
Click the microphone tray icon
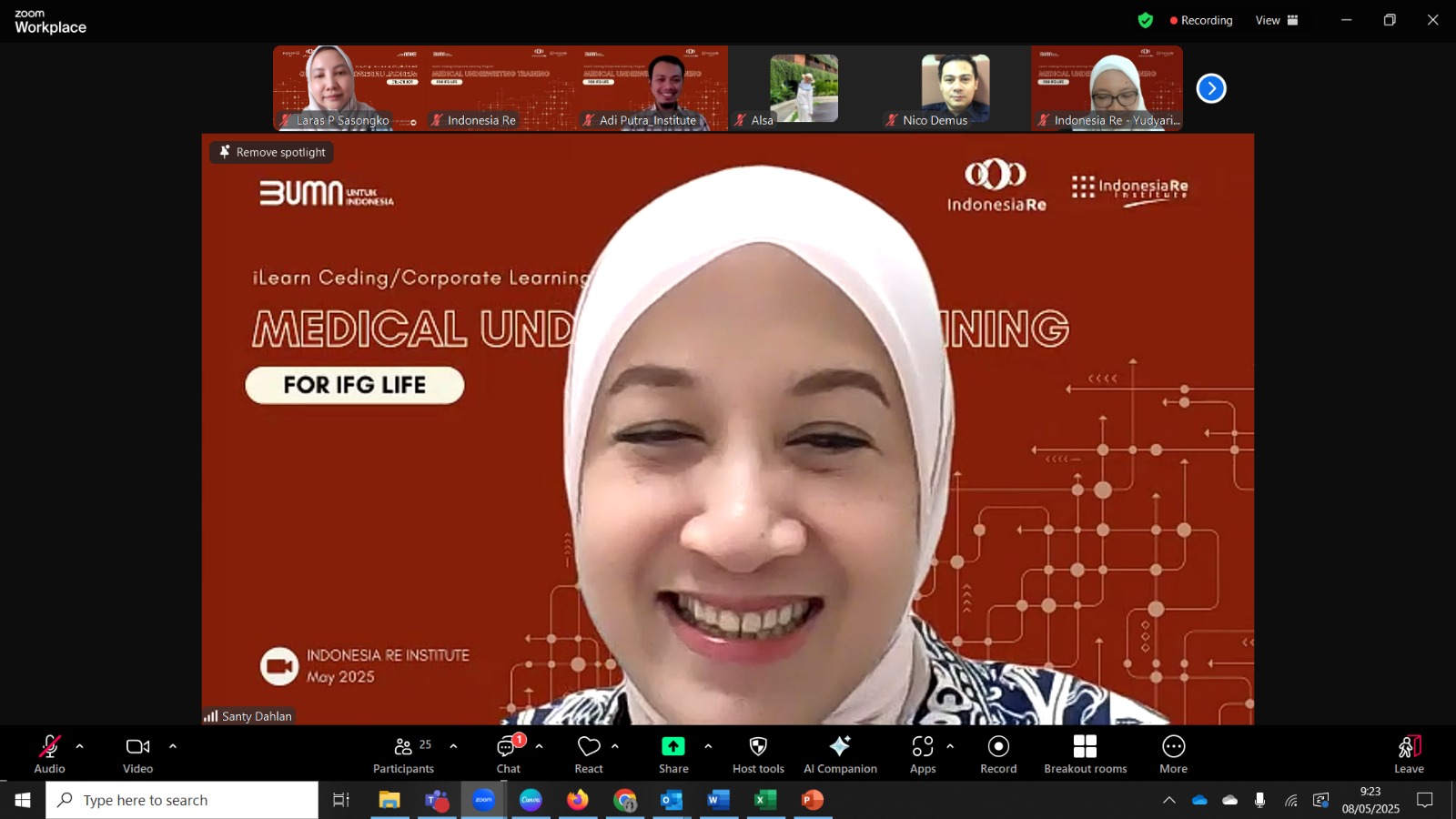pyautogui.click(x=1259, y=800)
